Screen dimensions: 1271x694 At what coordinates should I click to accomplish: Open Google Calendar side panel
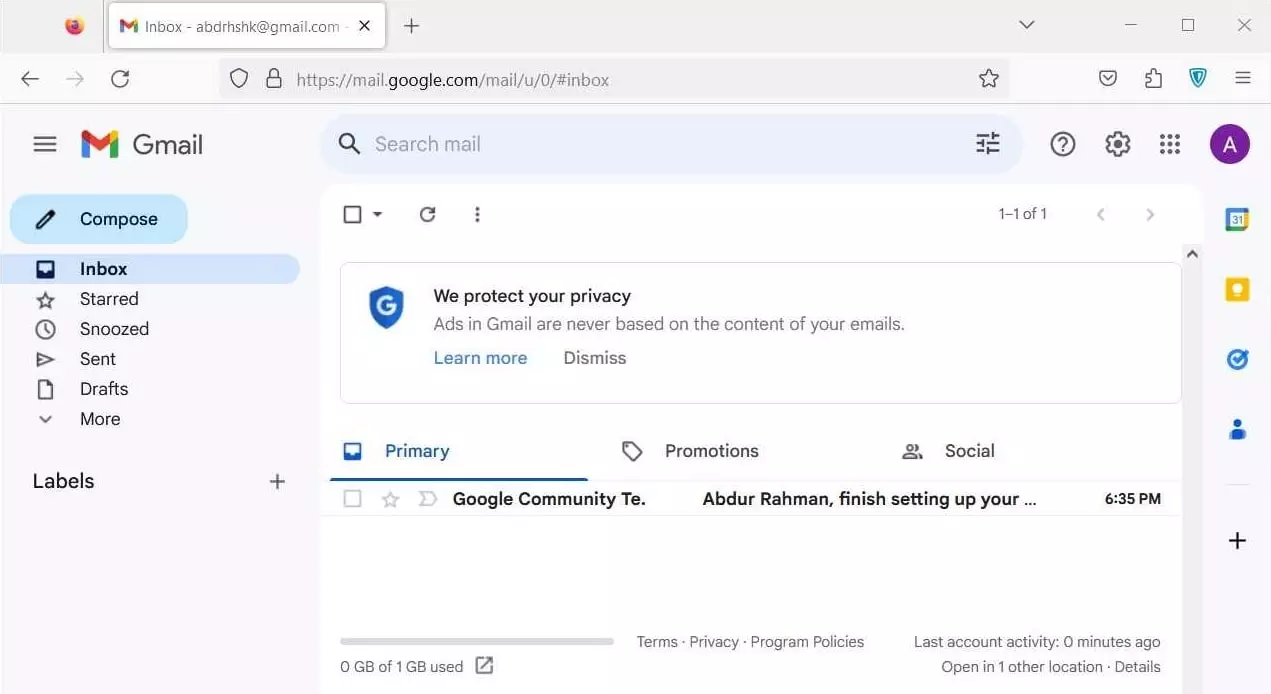tap(1237, 219)
